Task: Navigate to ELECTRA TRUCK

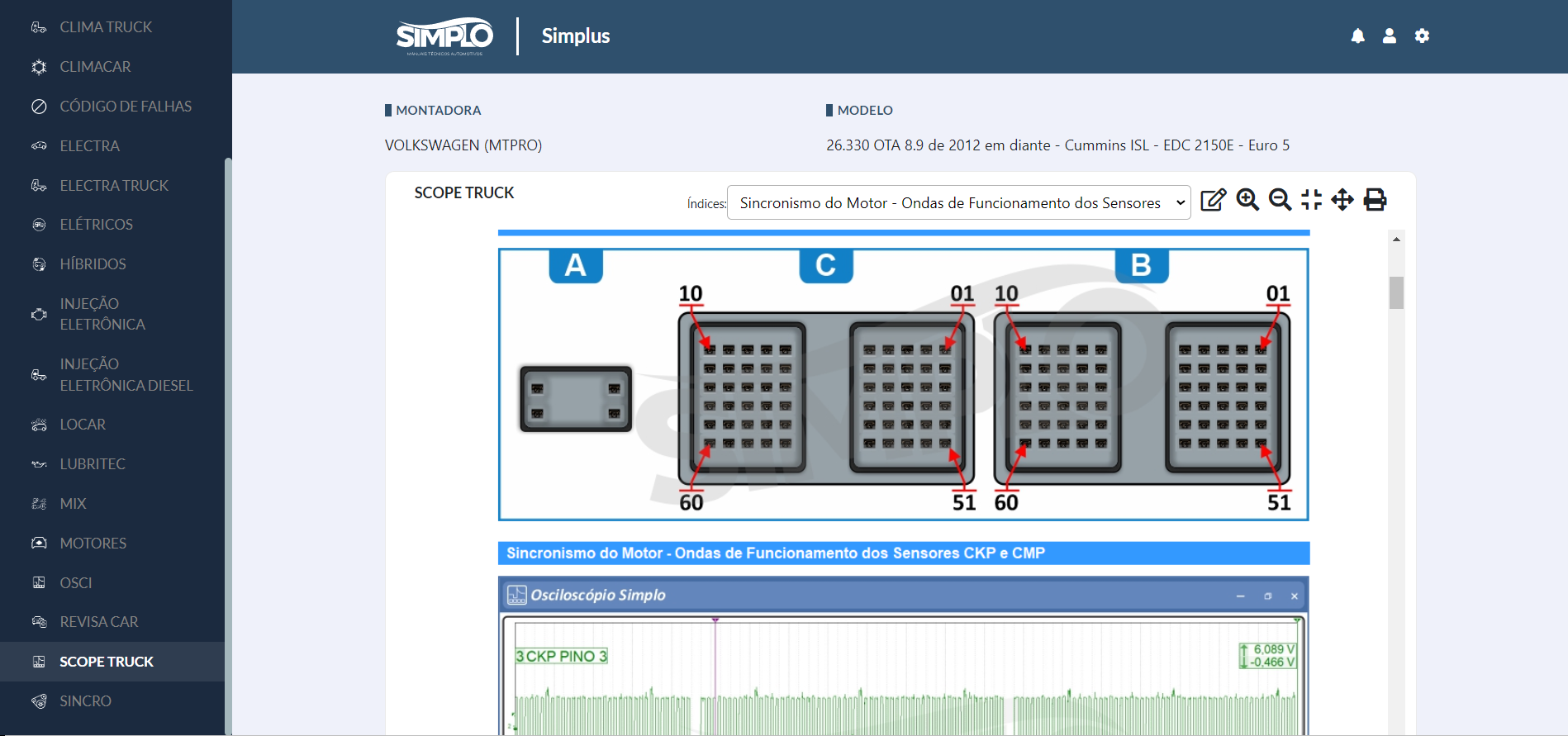Action: (114, 186)
